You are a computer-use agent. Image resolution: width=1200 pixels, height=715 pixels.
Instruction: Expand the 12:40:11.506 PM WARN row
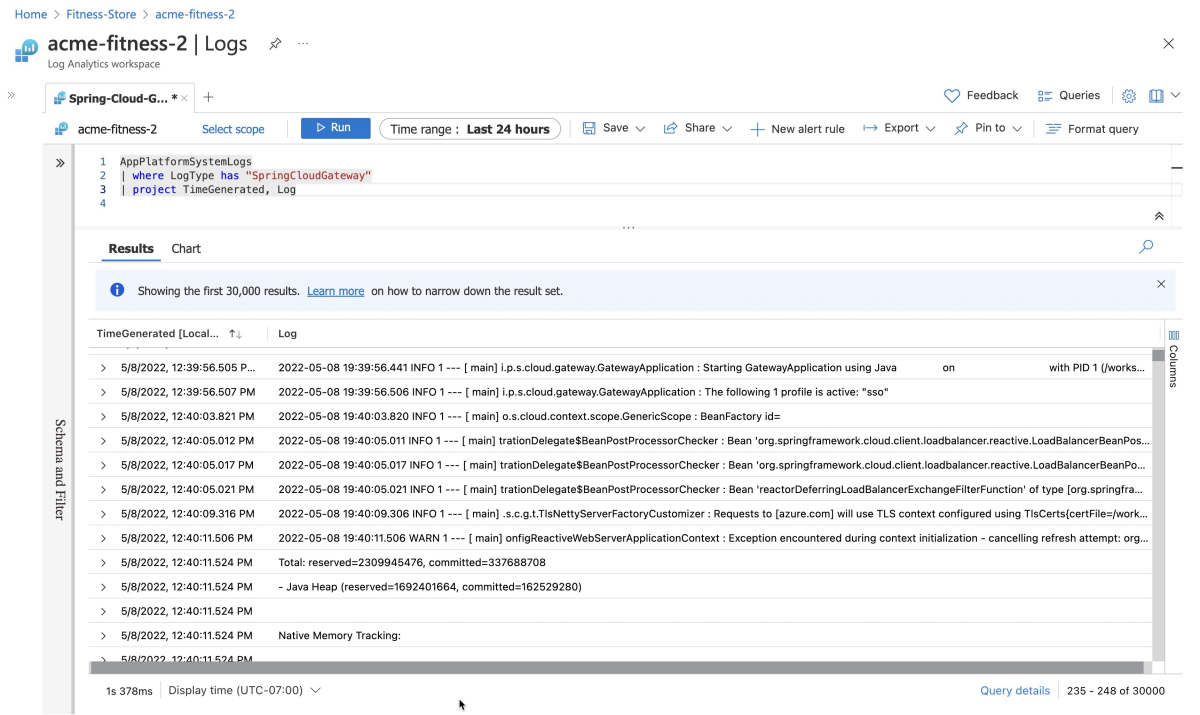tap(103, 539)
